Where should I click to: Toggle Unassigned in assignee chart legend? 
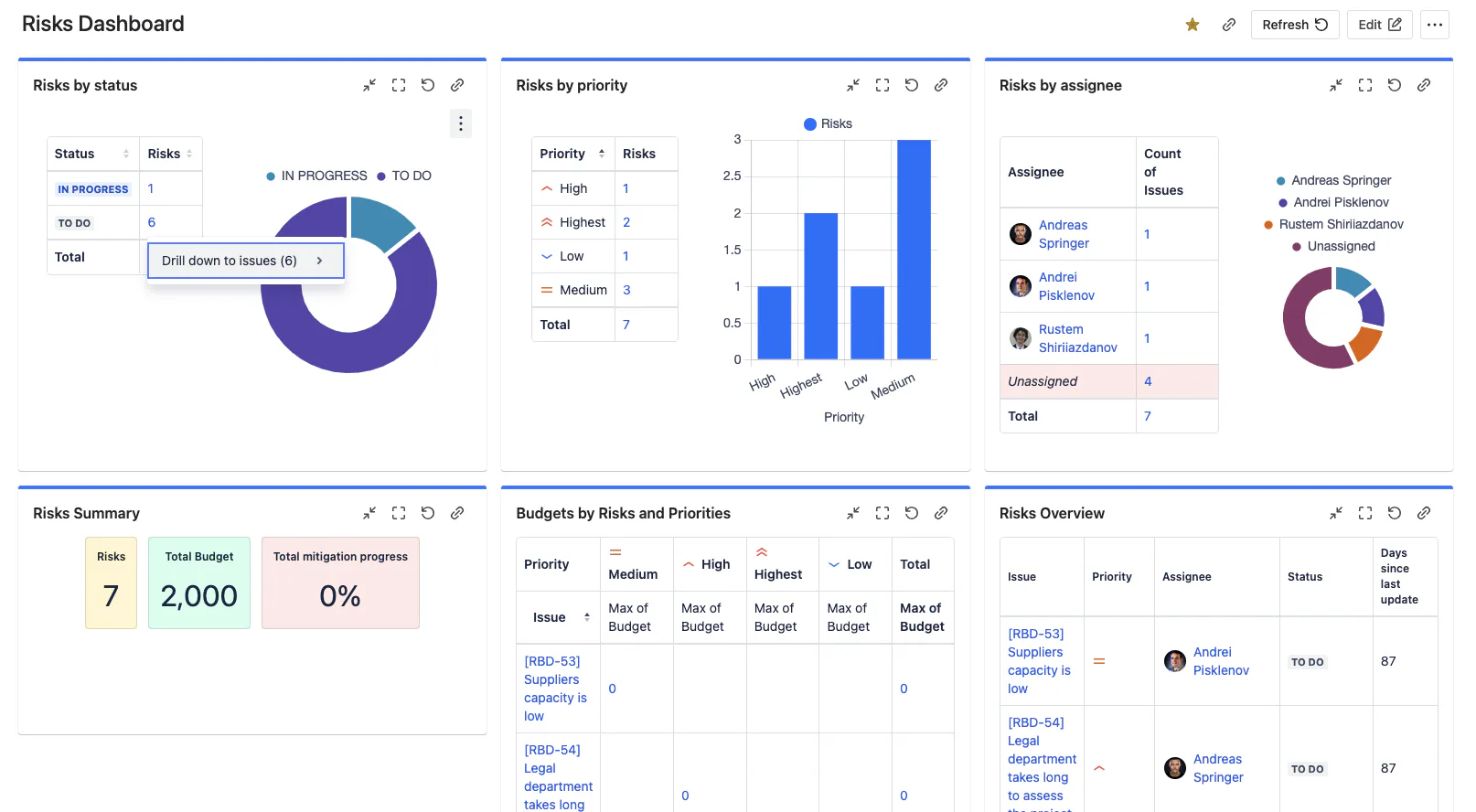(x=1333, y=246)
